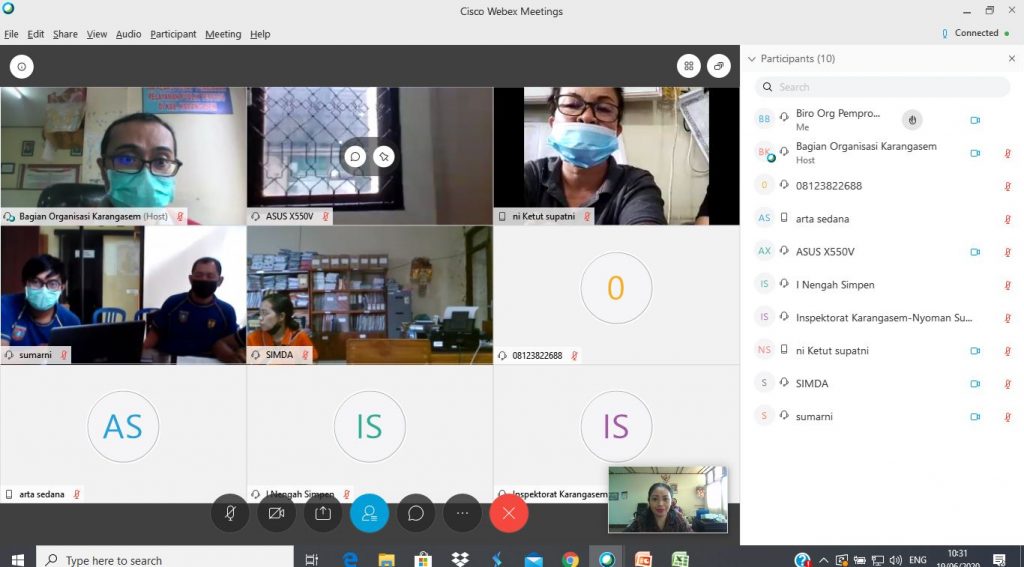Viewport: 1024px width, 567px height.
Task: Click the Share content icon
Action: (323, 513)
